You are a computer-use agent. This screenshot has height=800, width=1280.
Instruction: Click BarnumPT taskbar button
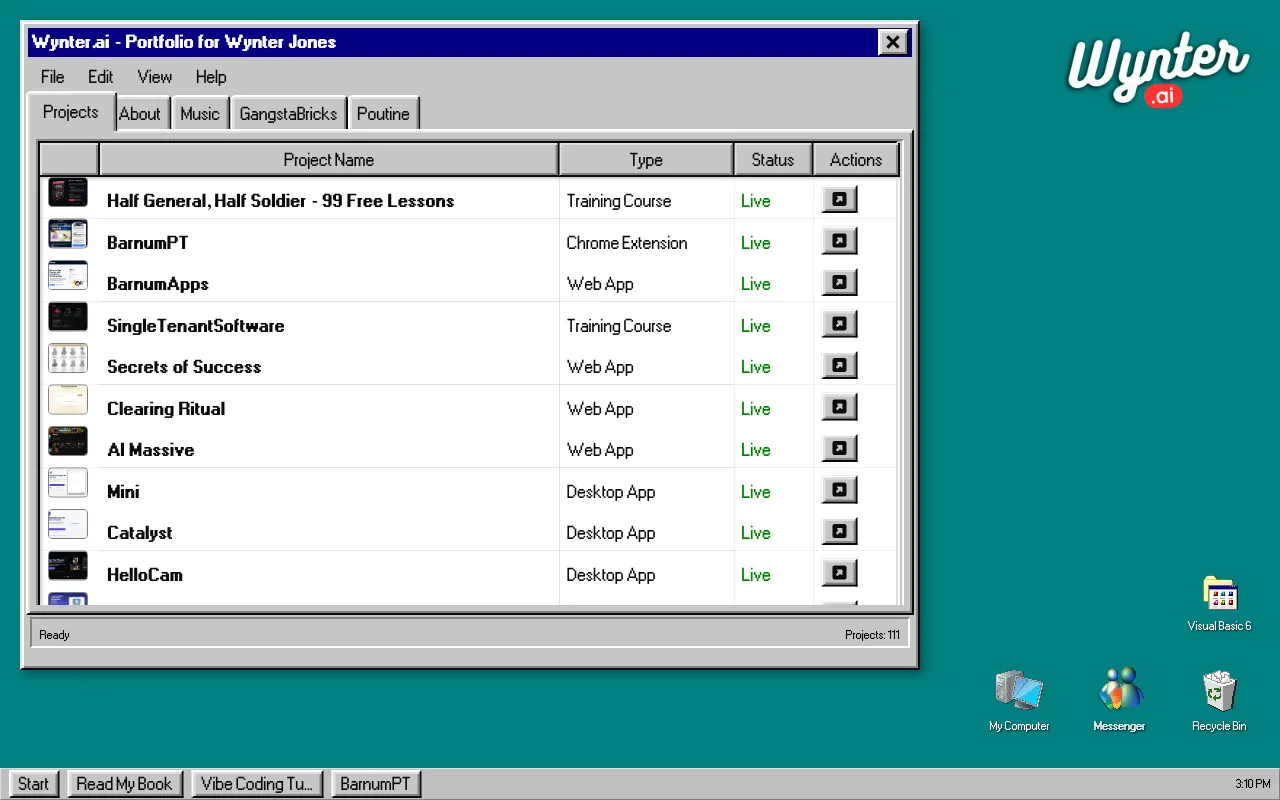tap(375, 784)
